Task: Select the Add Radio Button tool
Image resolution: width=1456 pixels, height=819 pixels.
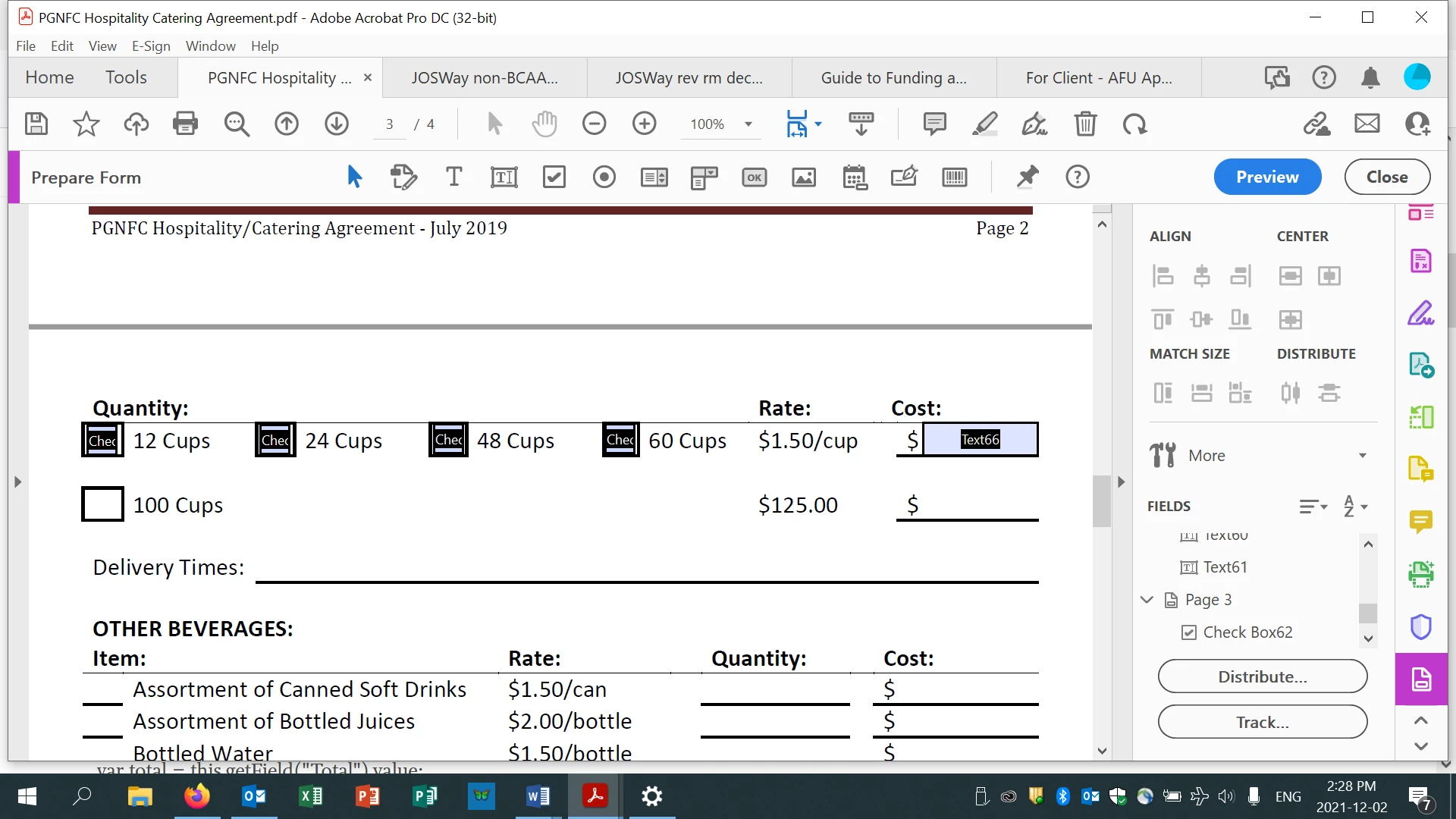Action: coord(604,177)
